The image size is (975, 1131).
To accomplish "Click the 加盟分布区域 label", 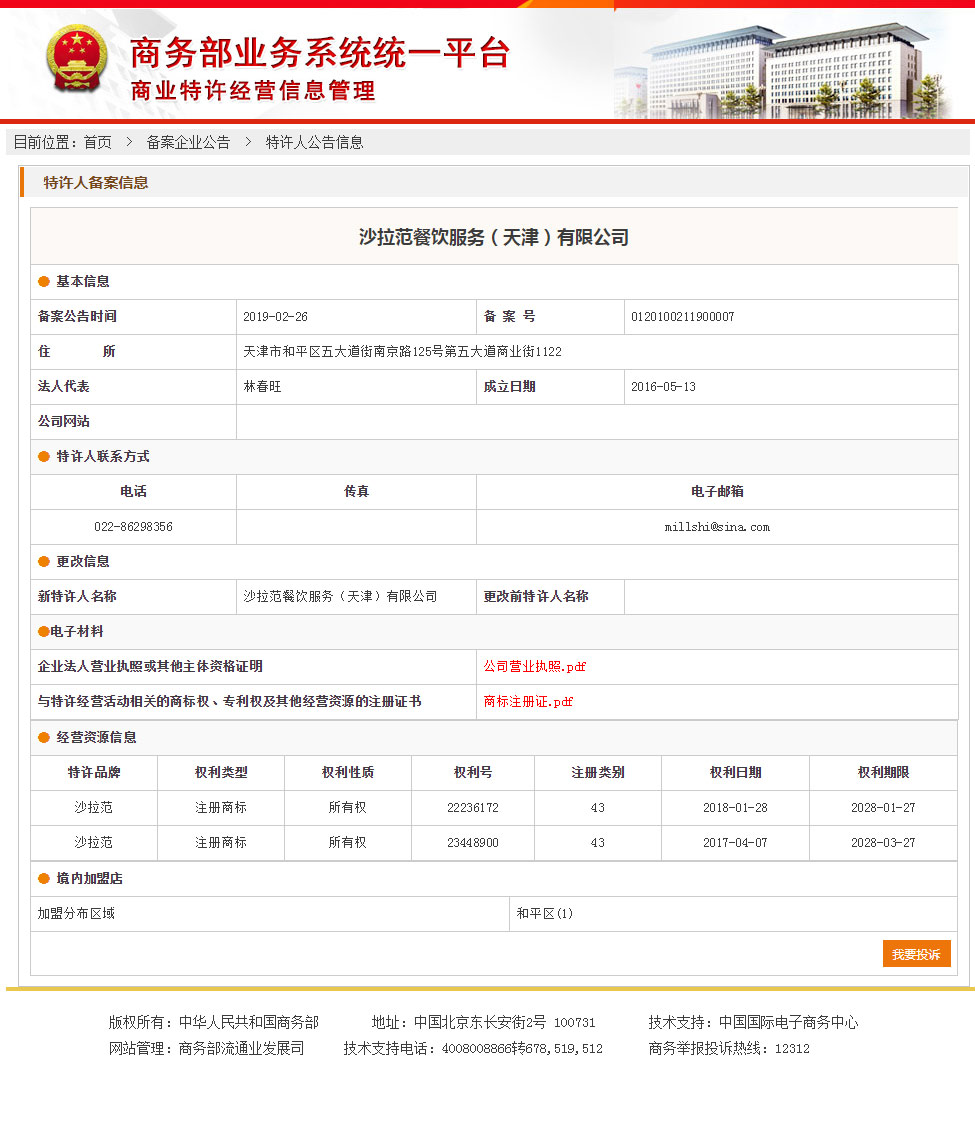I will (x=76, y=914).
